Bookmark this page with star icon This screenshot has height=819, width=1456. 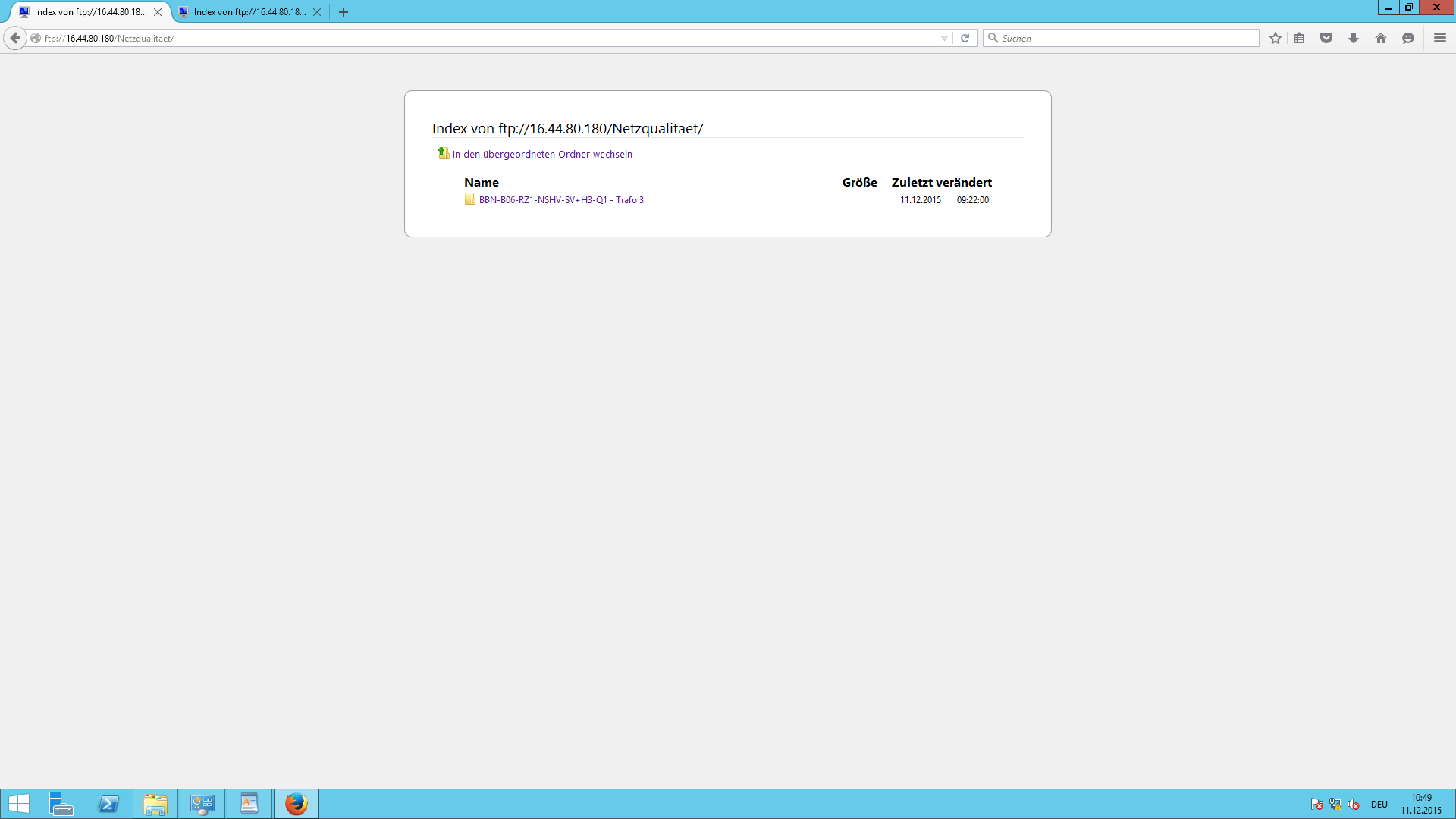pos(1276,38)
